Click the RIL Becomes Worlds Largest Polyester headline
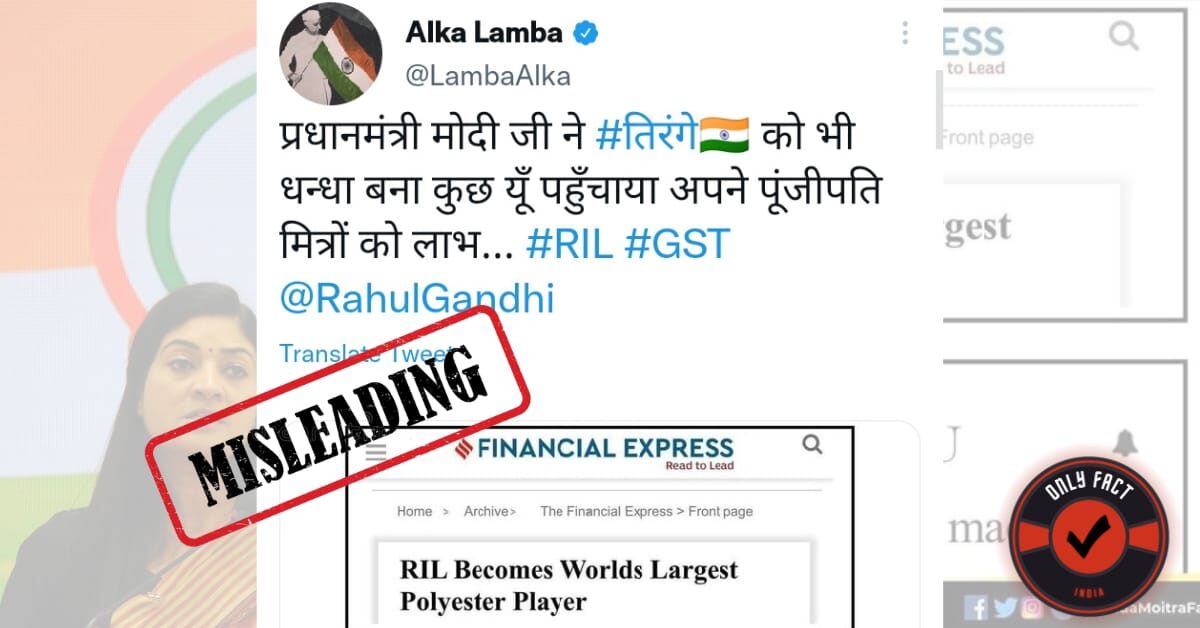Viewport: 1200px width, 628px height. coord(568,585)
